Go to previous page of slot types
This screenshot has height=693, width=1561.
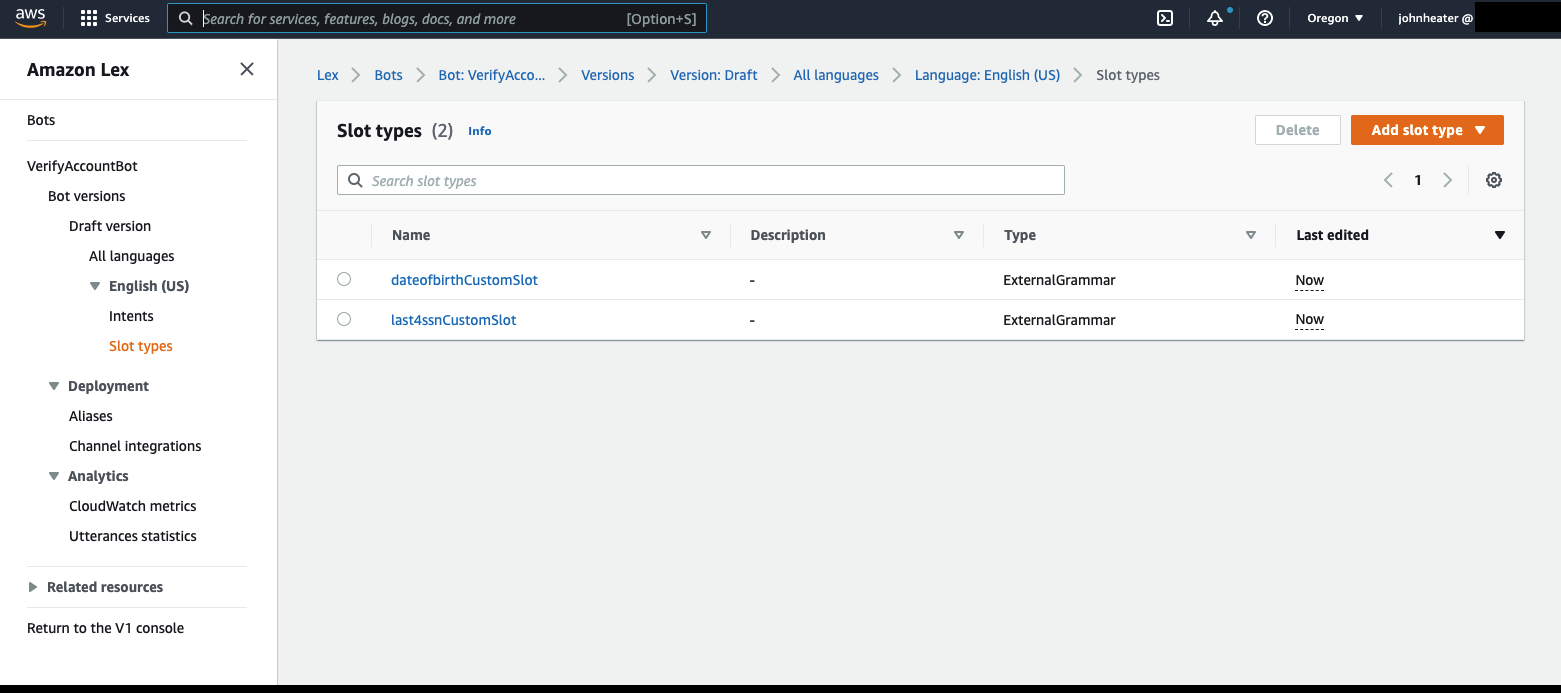pos(1388,180)
